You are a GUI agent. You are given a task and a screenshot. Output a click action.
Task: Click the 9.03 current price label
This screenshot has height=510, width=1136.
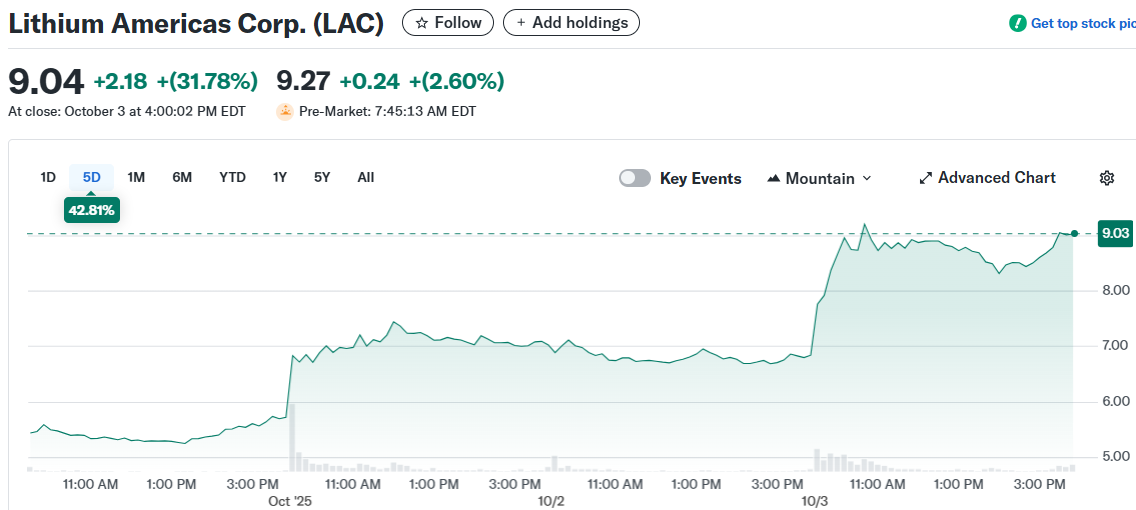click(1114, 233)
